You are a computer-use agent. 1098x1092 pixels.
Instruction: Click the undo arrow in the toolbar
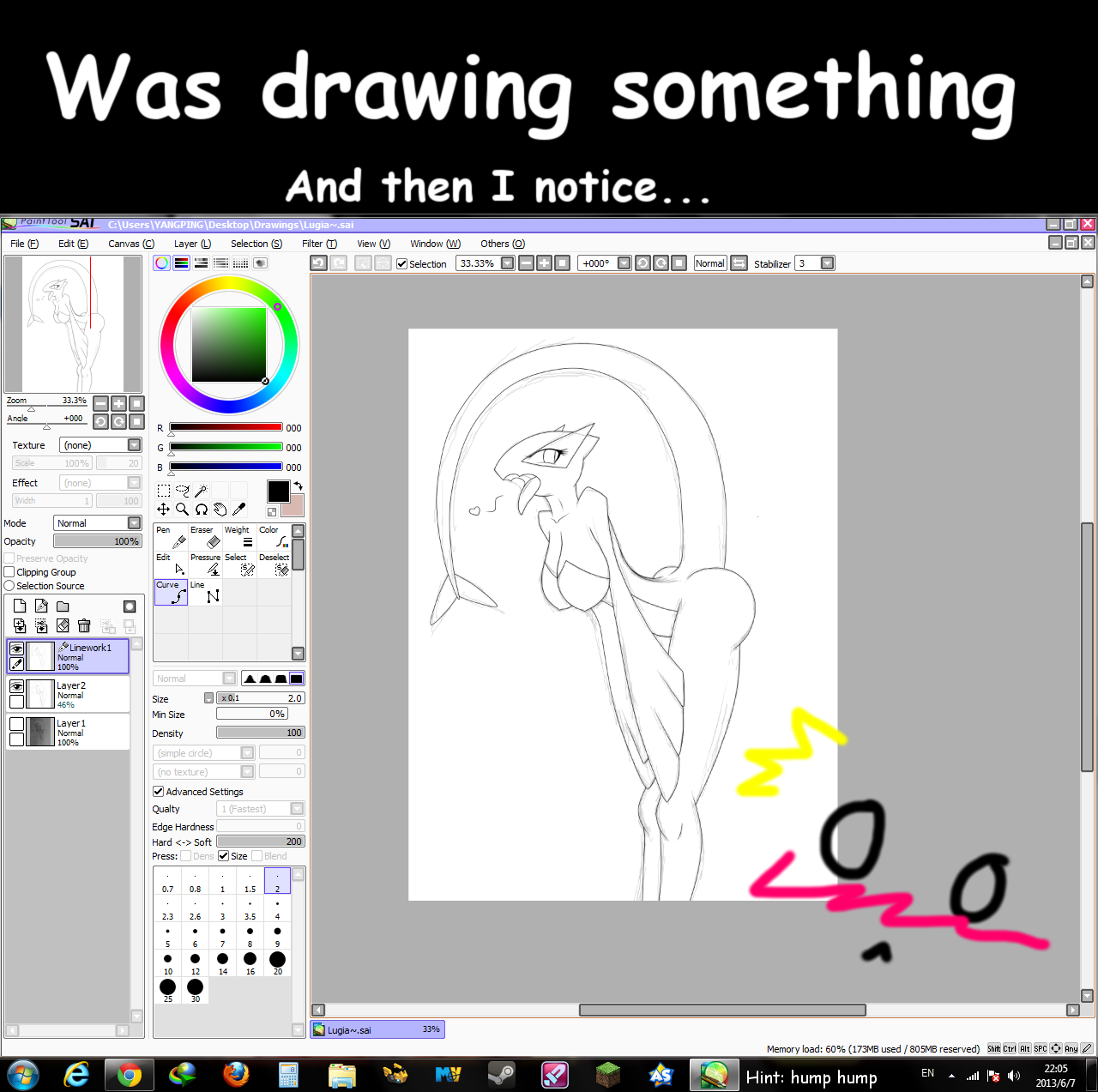coord(318,263)
